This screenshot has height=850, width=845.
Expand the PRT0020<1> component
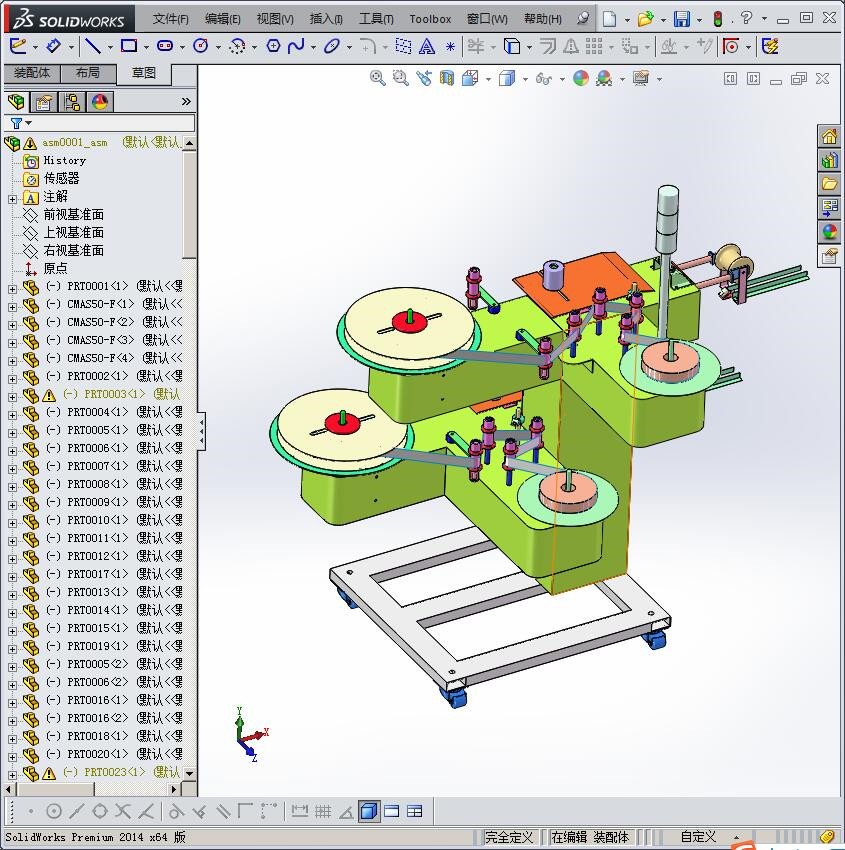point(12,757)
